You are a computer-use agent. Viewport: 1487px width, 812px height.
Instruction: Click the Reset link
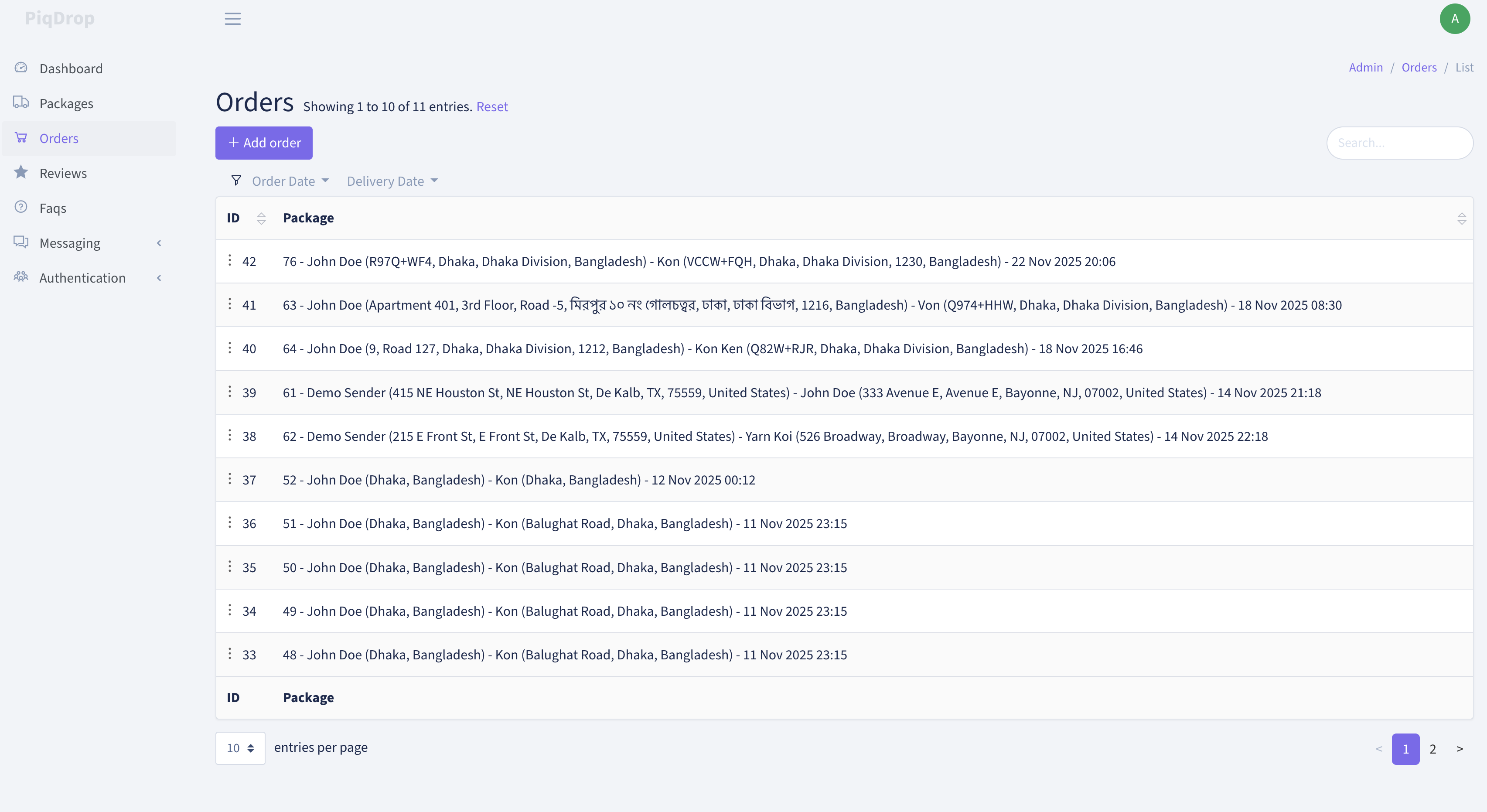click(492, 107)
